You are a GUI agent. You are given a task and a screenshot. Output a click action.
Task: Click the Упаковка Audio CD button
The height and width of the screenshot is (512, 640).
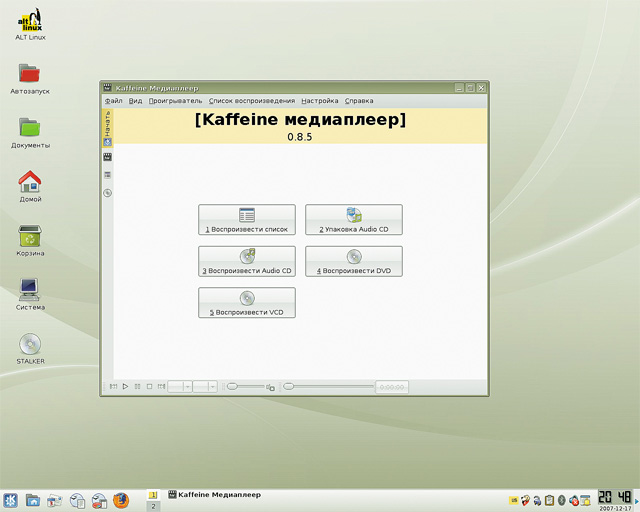point(354,220)
